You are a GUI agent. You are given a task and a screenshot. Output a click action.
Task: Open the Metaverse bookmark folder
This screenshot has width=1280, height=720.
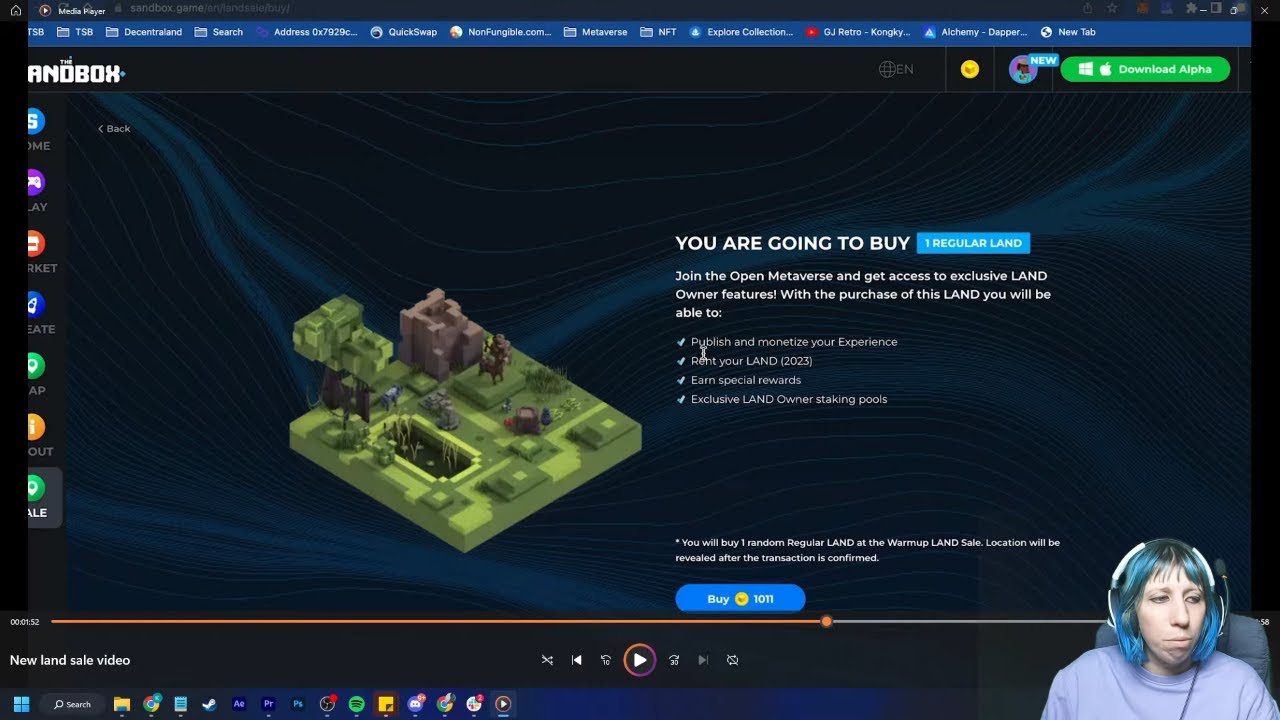point(596,32)
